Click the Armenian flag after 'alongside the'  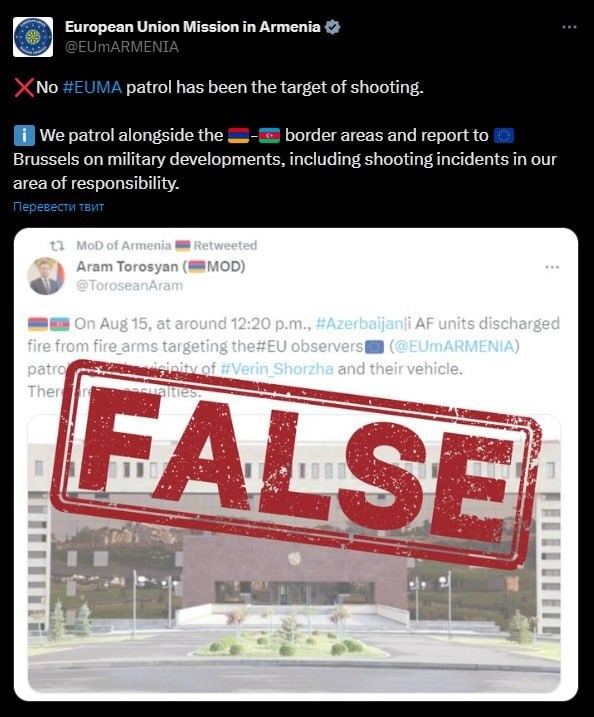click(x=238, y=136)
